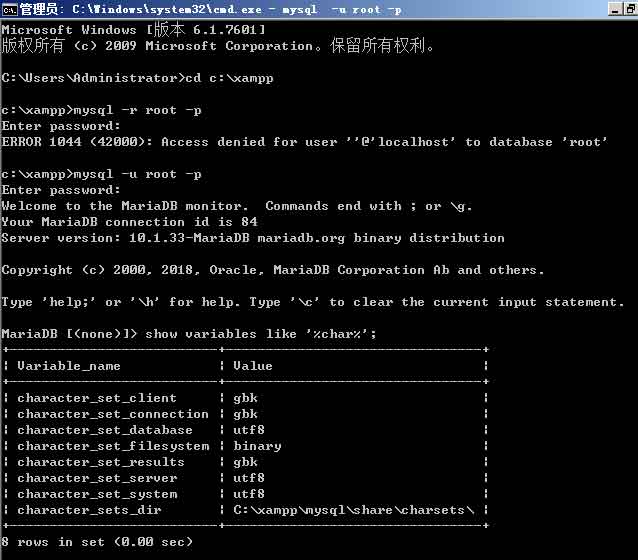Click the Oracle, MariaDB Corporation copyright line

click(x=272, y=270)
